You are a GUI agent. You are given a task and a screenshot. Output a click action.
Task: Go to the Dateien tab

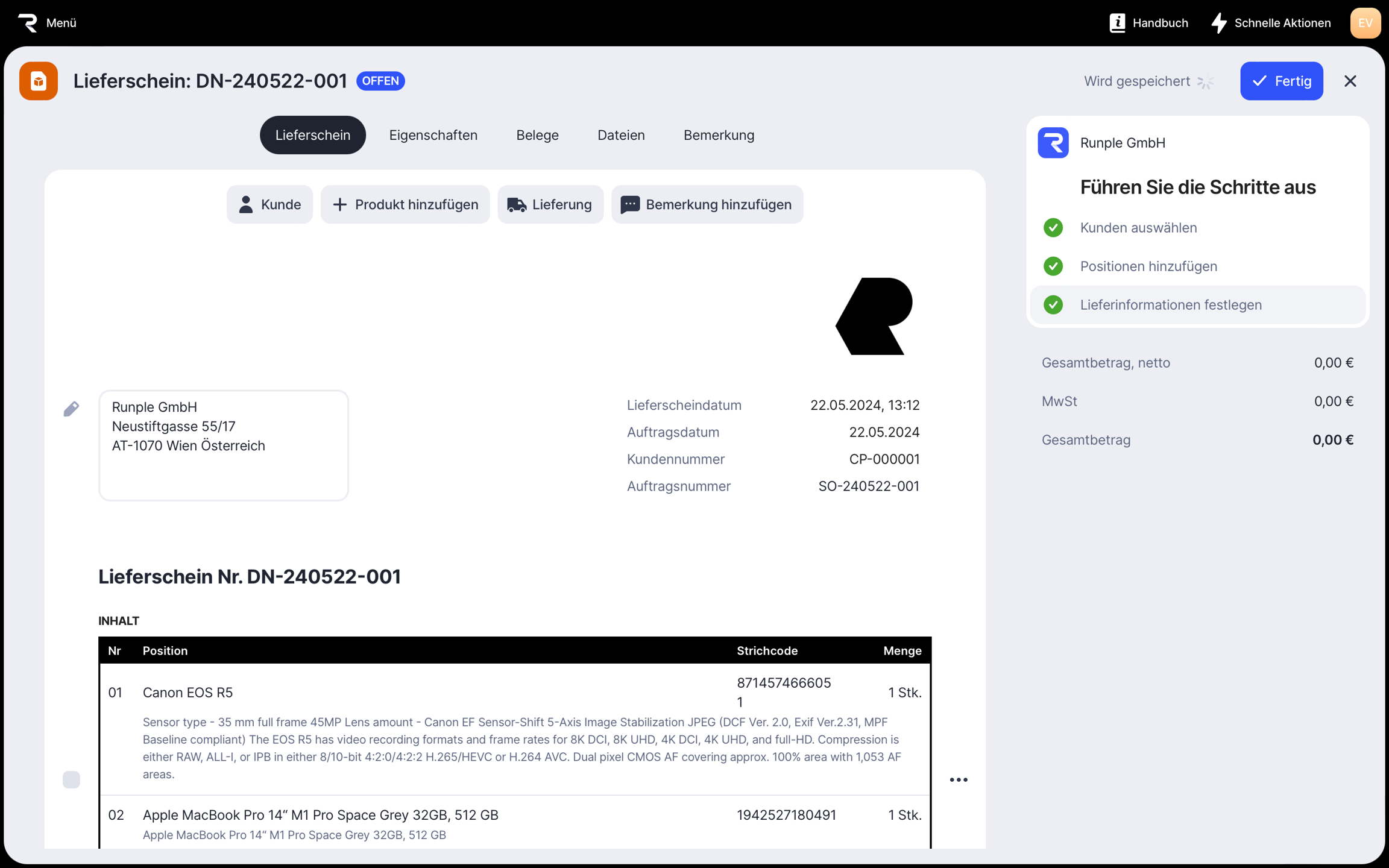(621, 135)
